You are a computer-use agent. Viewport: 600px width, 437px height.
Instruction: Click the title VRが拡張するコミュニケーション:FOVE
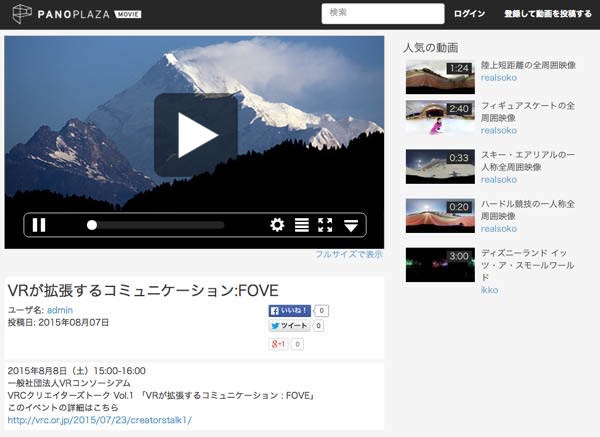(x=143, y=290)
